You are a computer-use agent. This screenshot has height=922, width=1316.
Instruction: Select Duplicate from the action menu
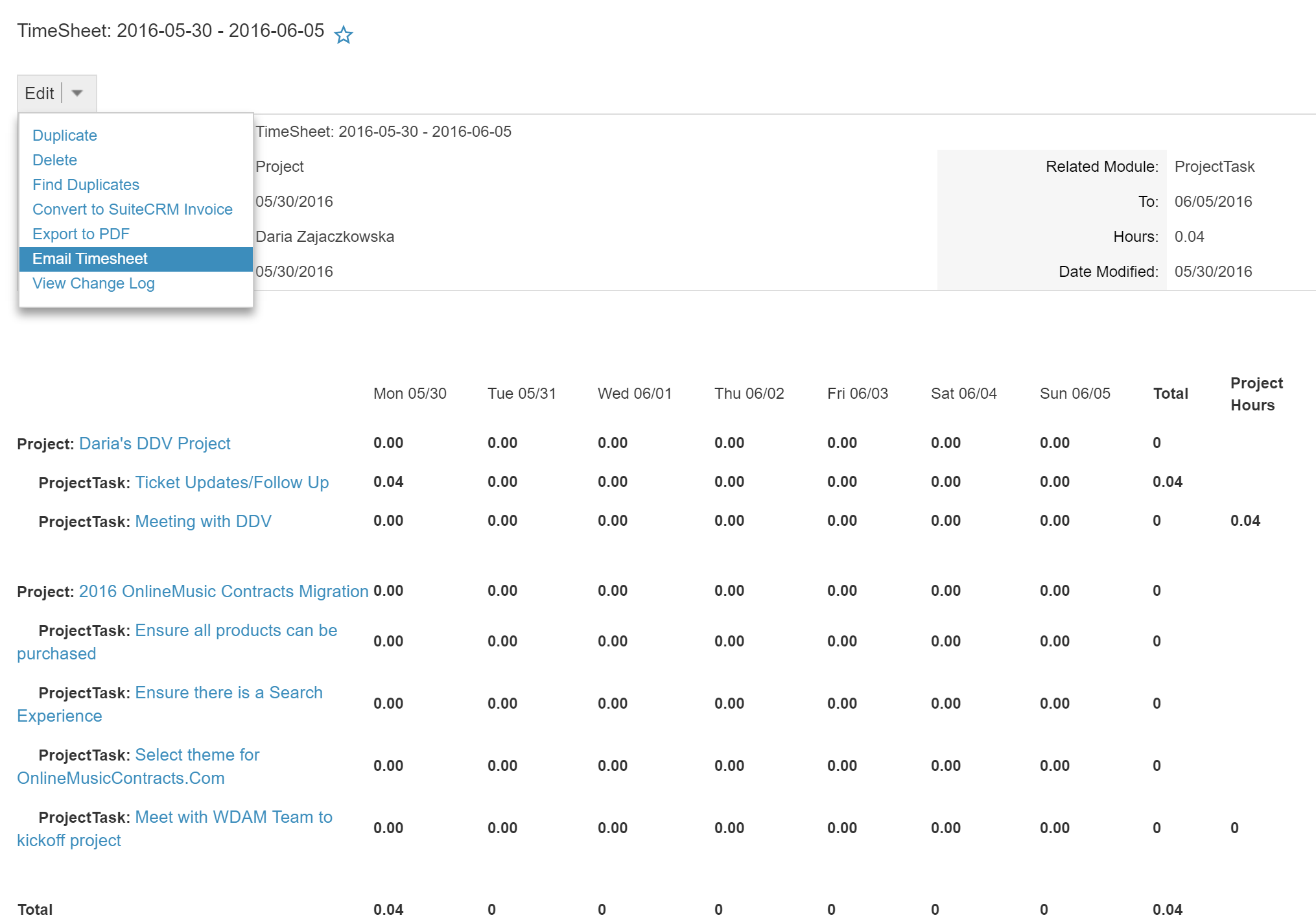coord(64,135)
